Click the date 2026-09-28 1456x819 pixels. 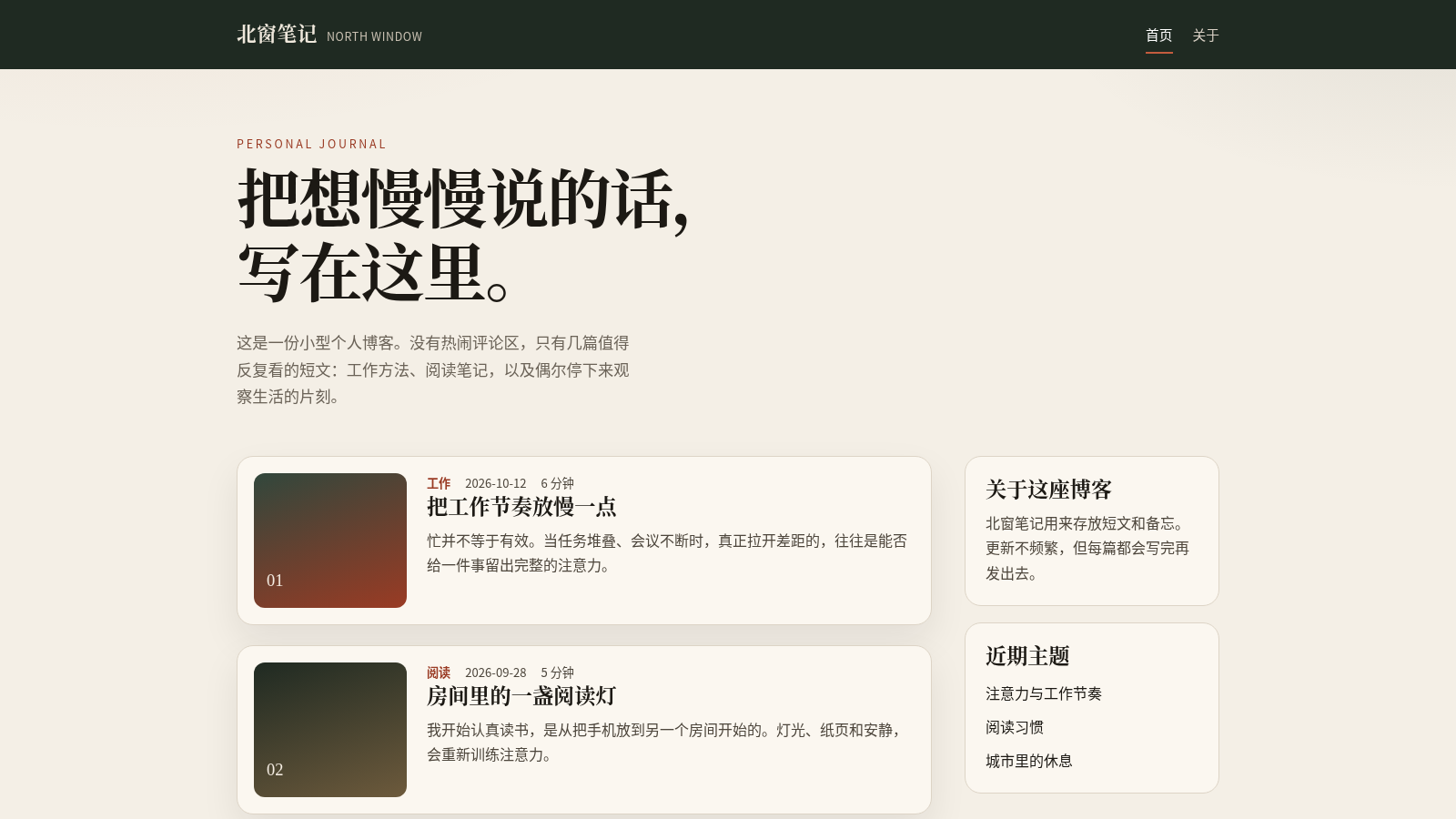pyautogui.click(x=496, y=672)
